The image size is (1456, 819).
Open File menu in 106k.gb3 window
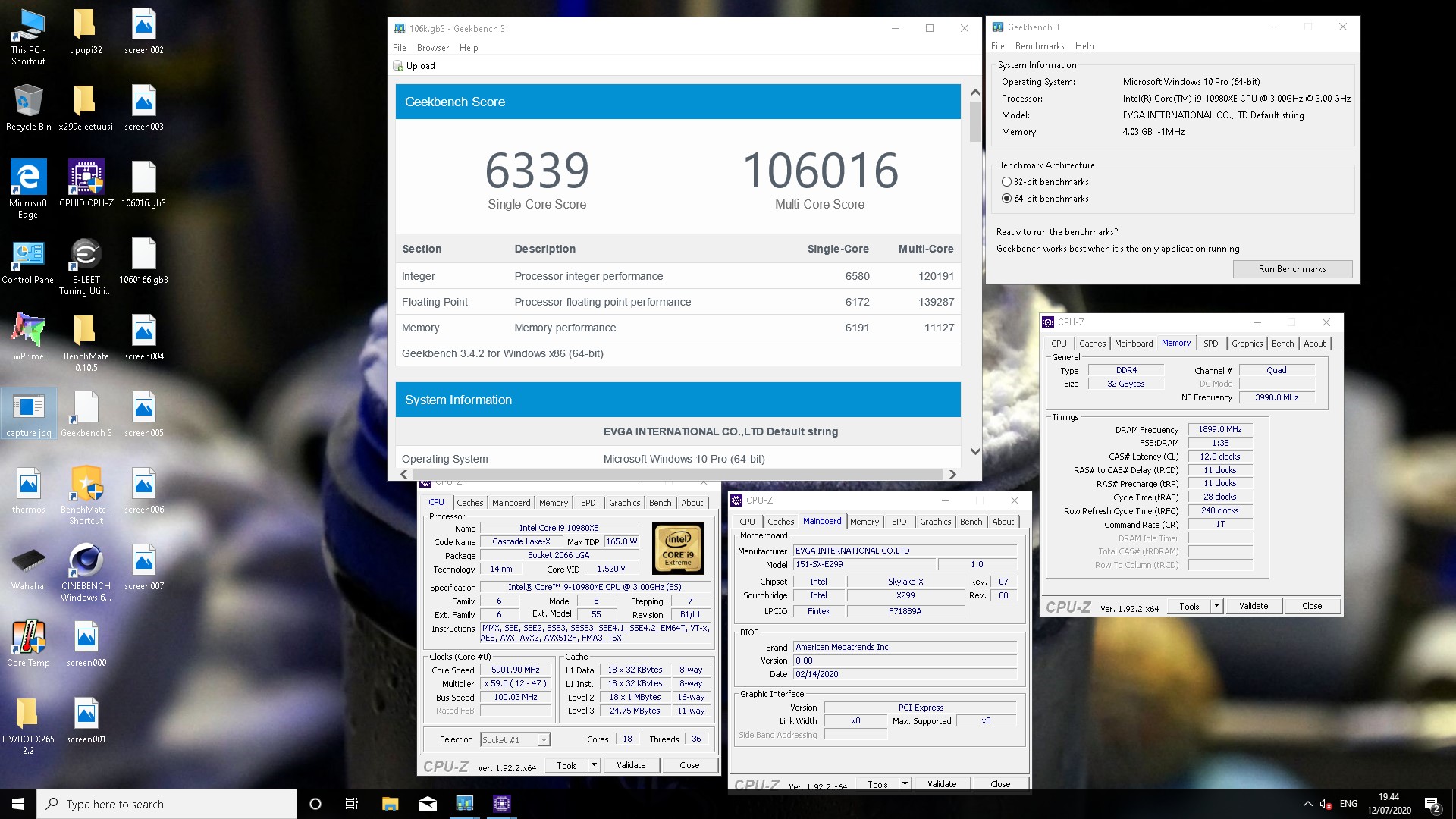pyautogui.click(x=400, y=48)
